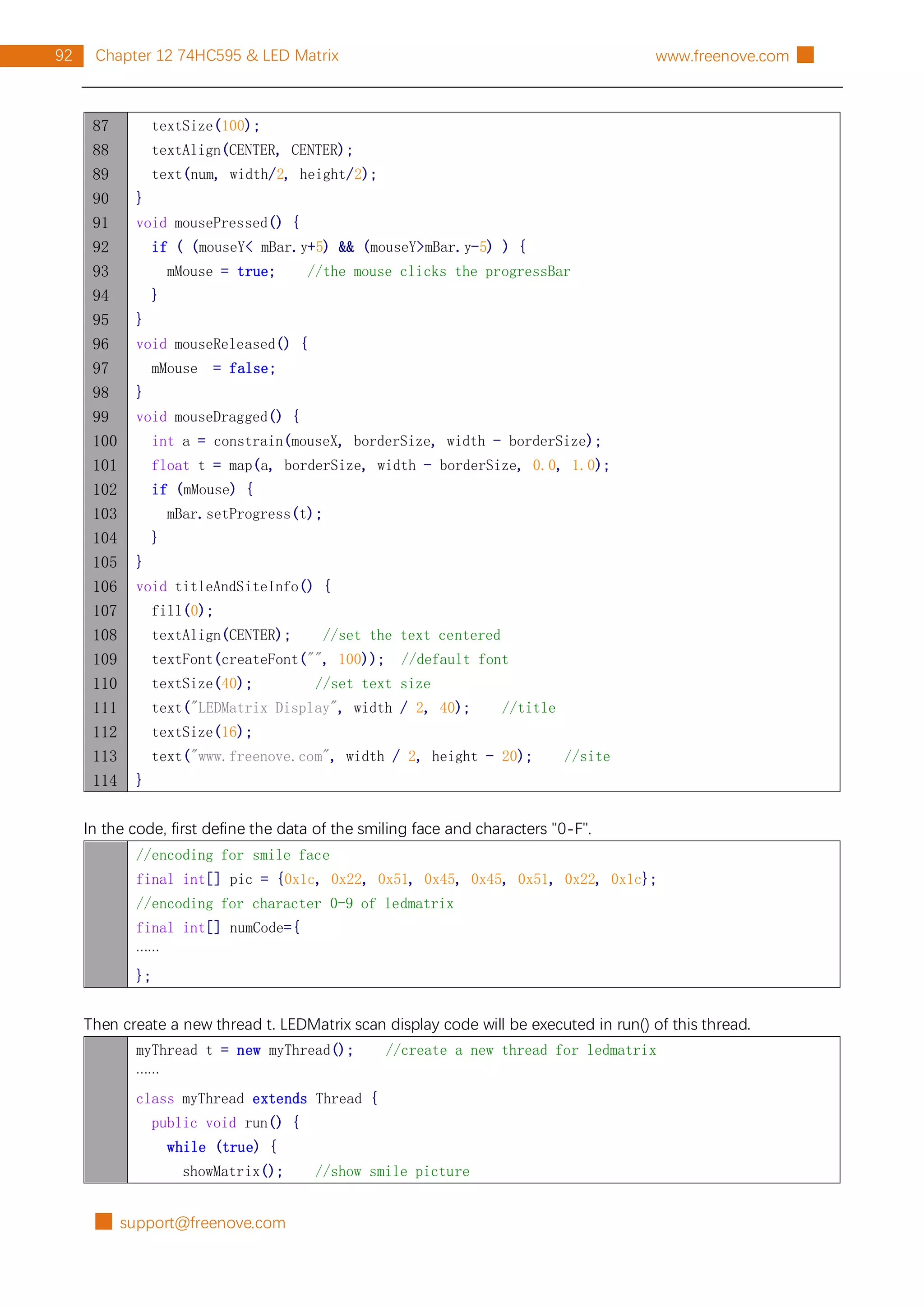Image resolution: width=924 pixels, height=1308 pixels.
Task: Click the support@freenove.com email link
Action: coord(202,1223)
